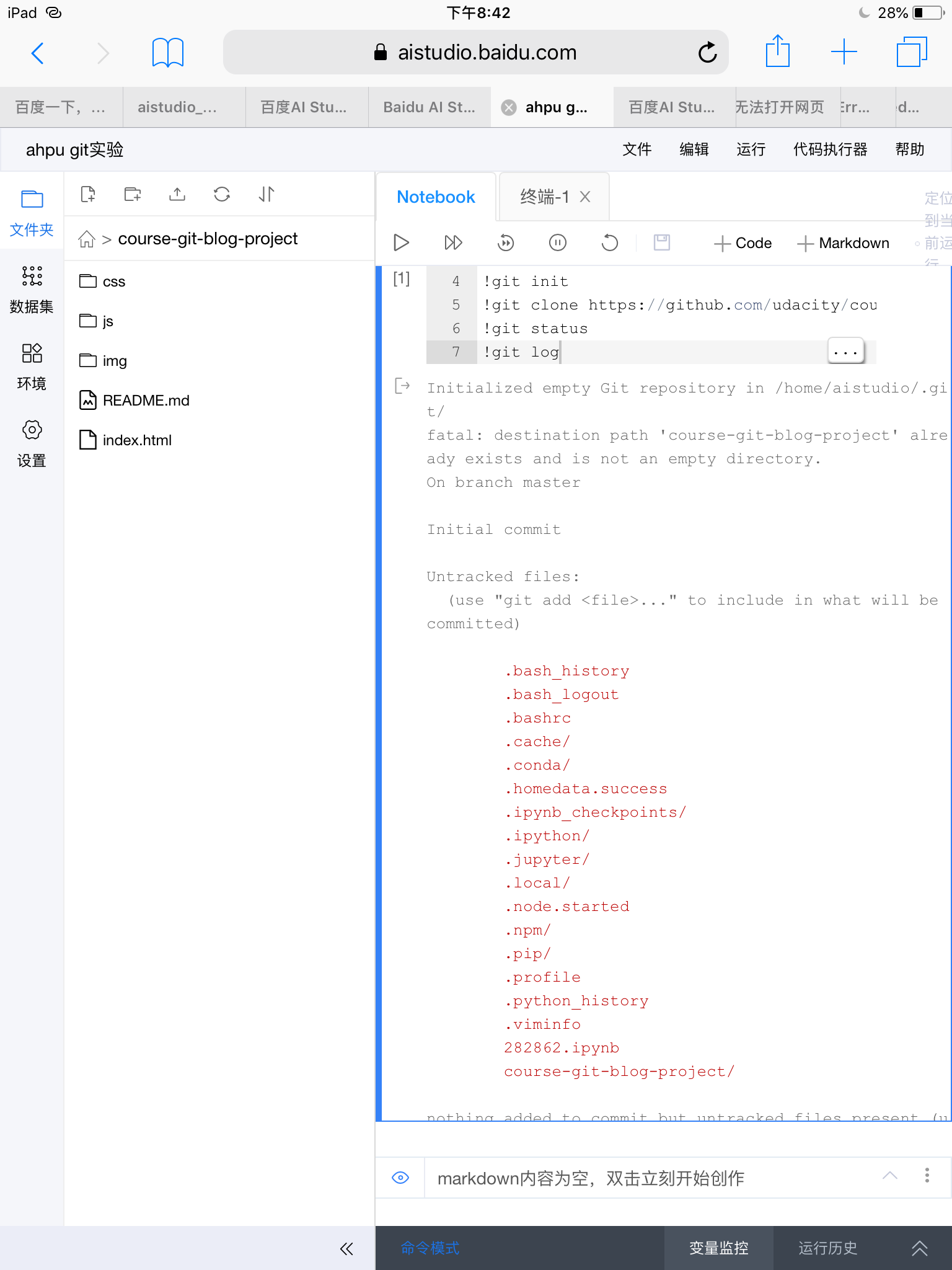
Task: Add a new Safari tab
Action: point(844,52)
